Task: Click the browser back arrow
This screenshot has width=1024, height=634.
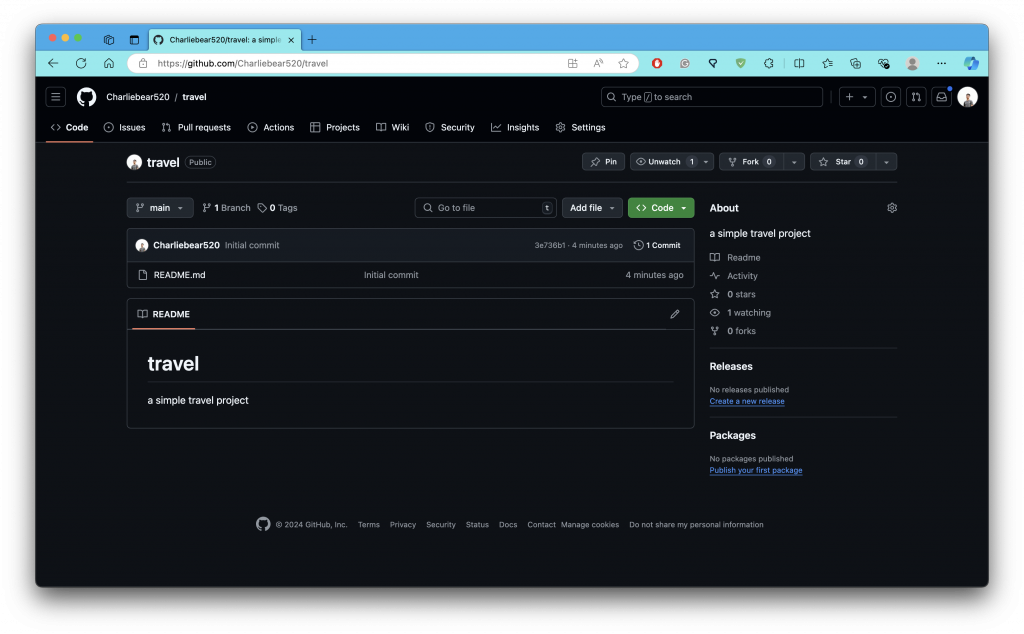Action: [x=53, y=63]
